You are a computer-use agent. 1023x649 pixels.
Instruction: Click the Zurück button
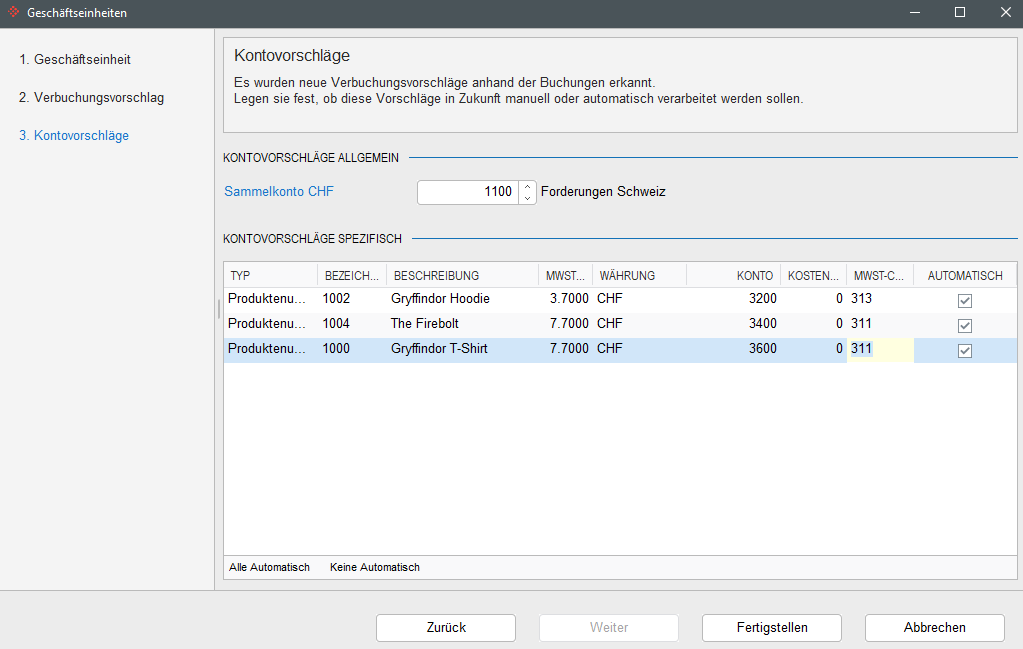coord(446,627)
